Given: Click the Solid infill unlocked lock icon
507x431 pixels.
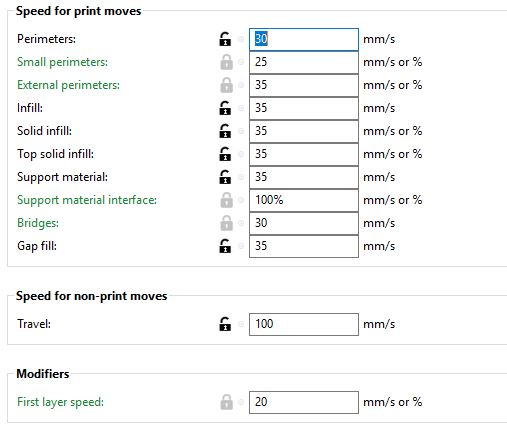Looking at the screenshot, I should pyautogui.click(x=225, y=131).
